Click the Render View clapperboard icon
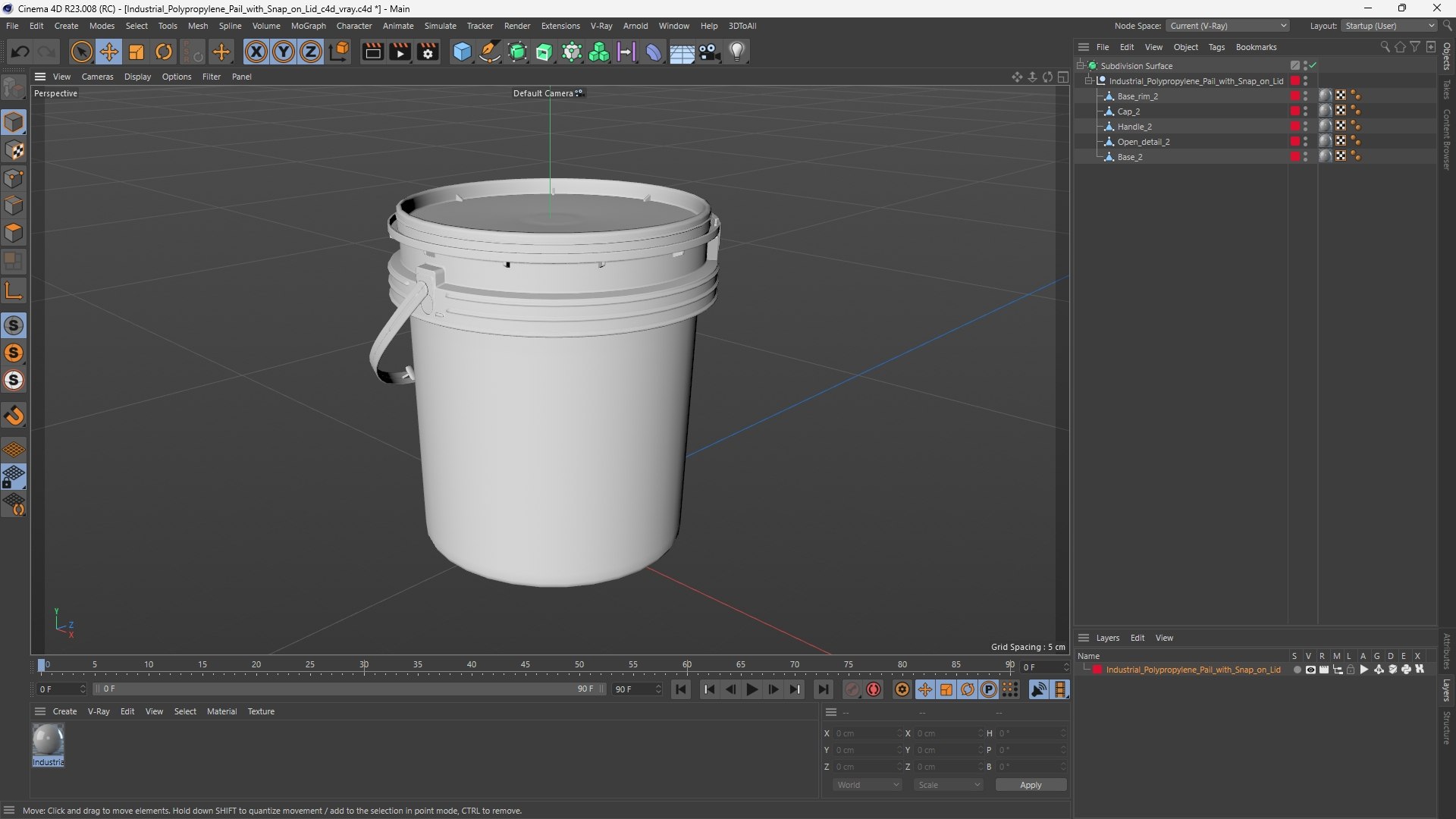This screenshot has width=1456, height=819. (372, 52)
